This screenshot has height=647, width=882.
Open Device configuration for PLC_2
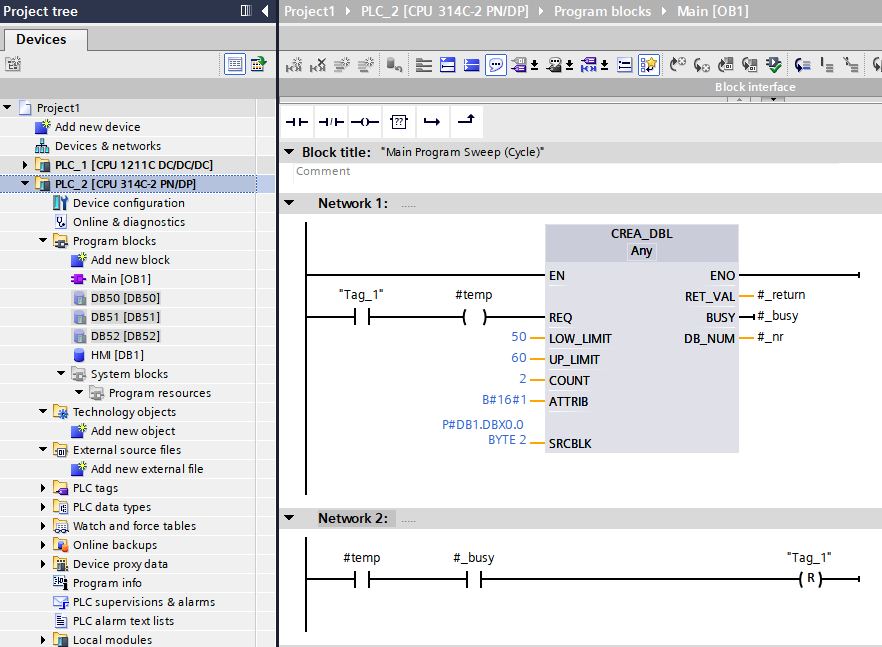(x=128, y=203)
